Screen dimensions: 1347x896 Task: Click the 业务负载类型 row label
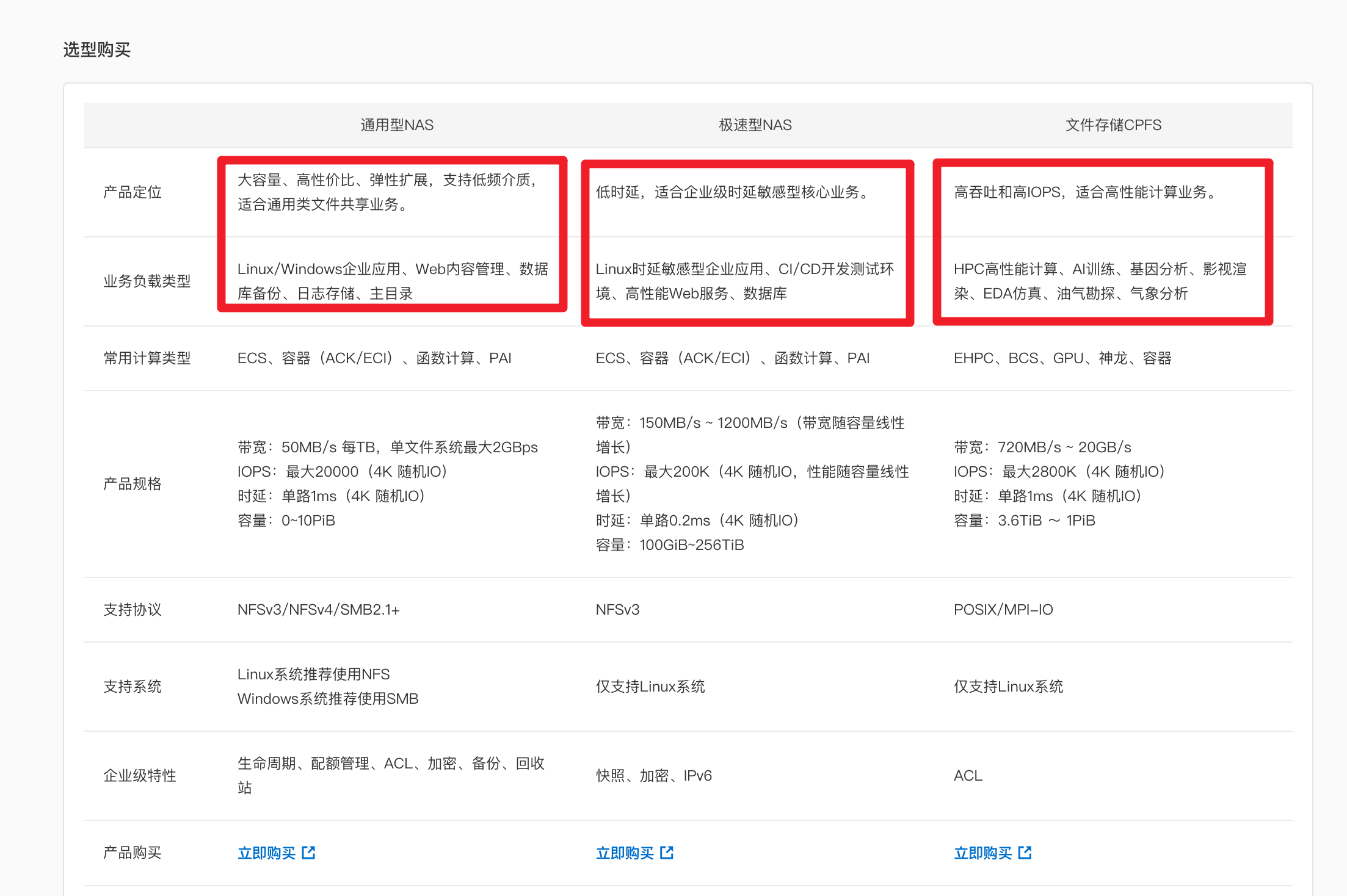point(147,281)
